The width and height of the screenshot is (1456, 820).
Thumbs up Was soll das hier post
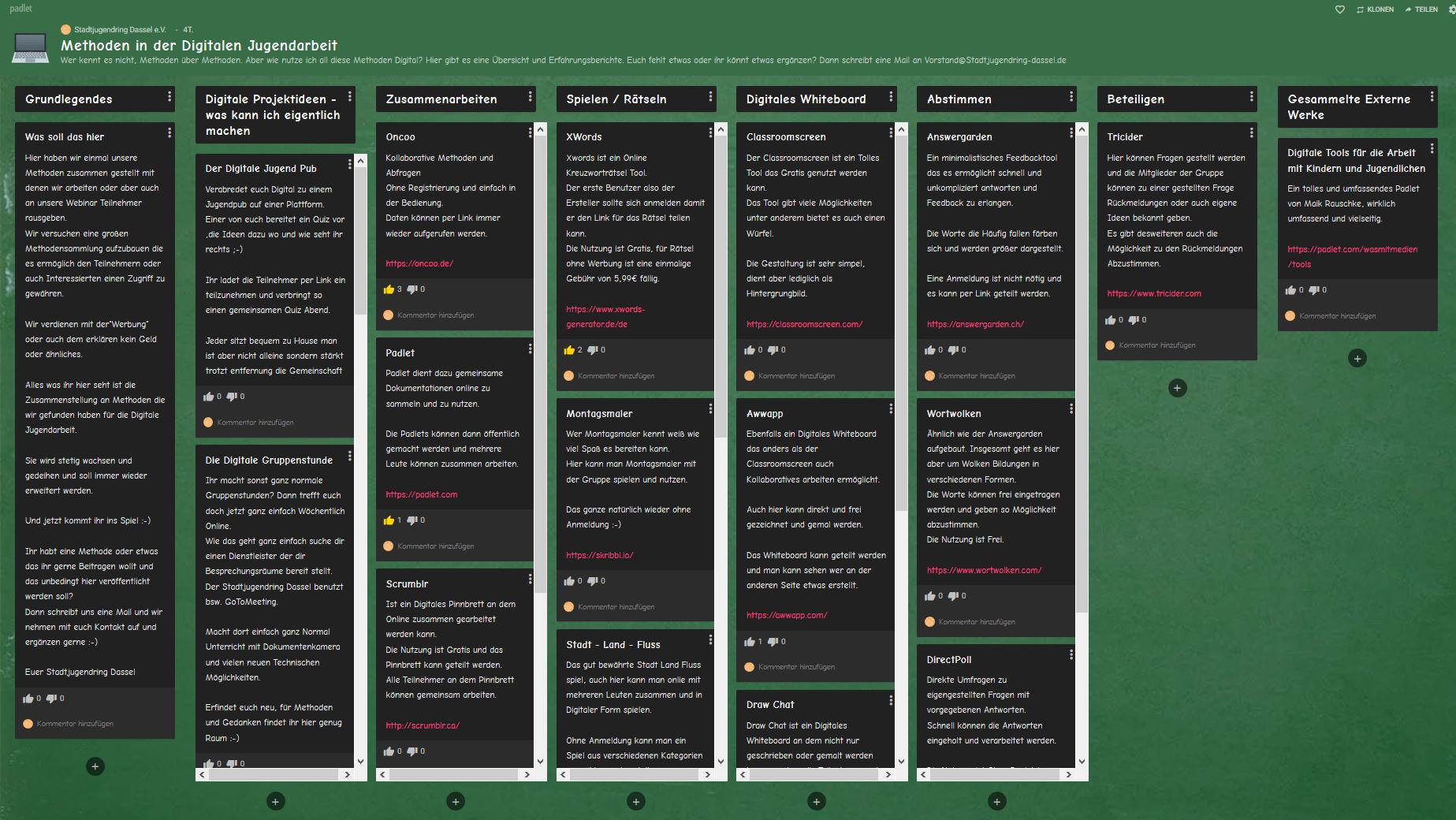pos(28,699)
